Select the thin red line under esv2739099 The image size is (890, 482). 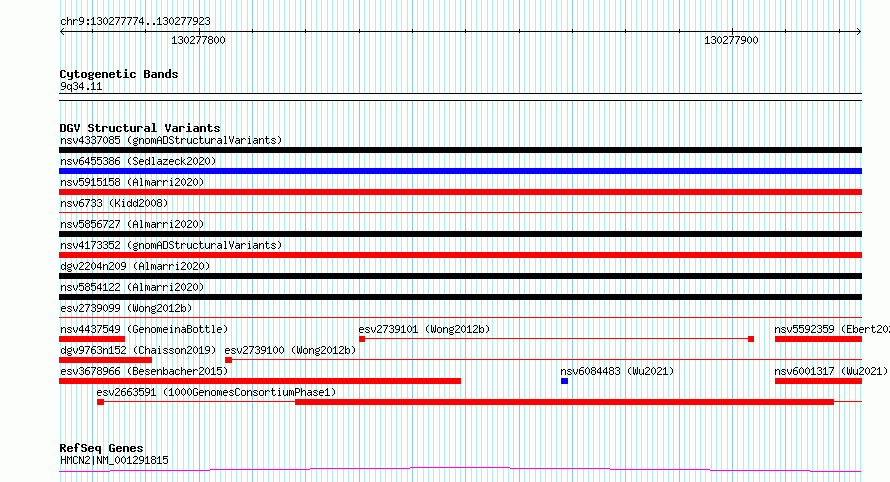coord(460,318)
